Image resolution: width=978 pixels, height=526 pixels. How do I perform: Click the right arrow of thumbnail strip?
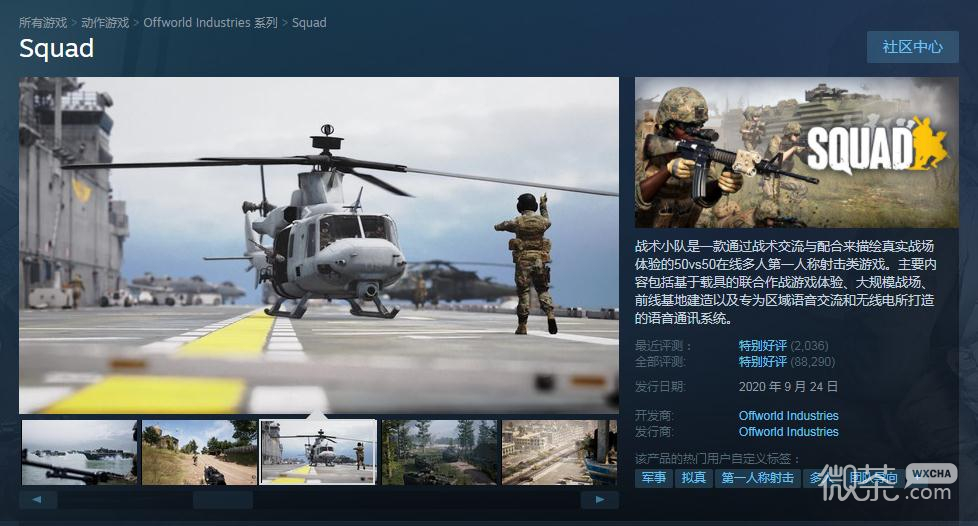pos(599,500)
